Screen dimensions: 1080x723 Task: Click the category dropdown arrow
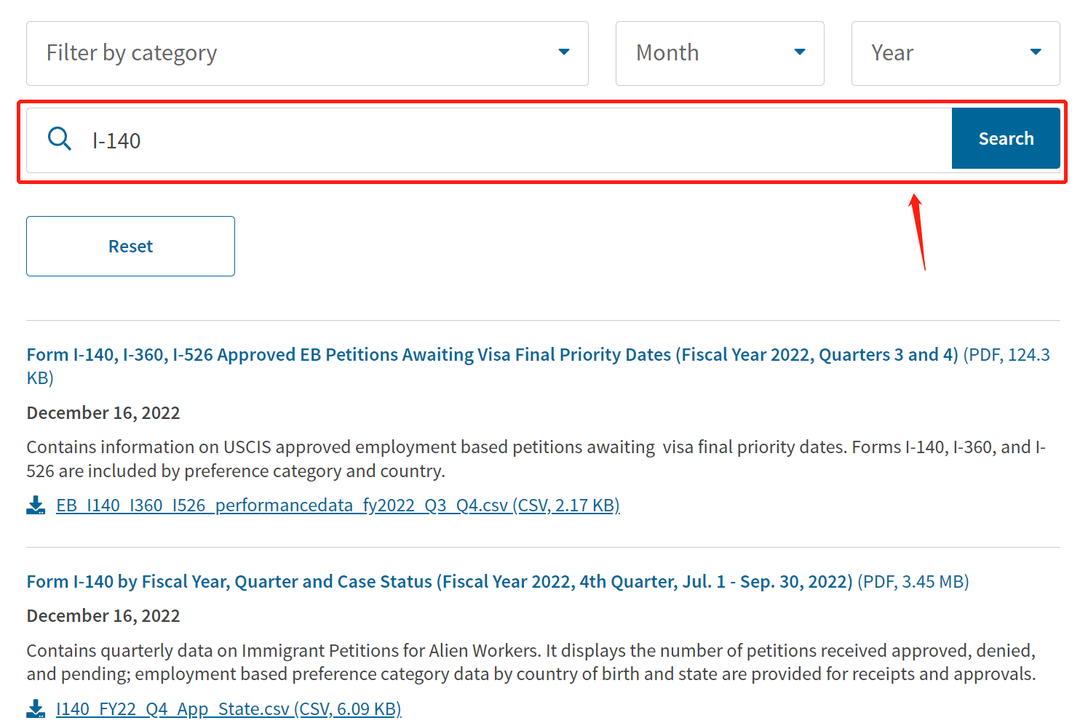[x=563, y=52]
